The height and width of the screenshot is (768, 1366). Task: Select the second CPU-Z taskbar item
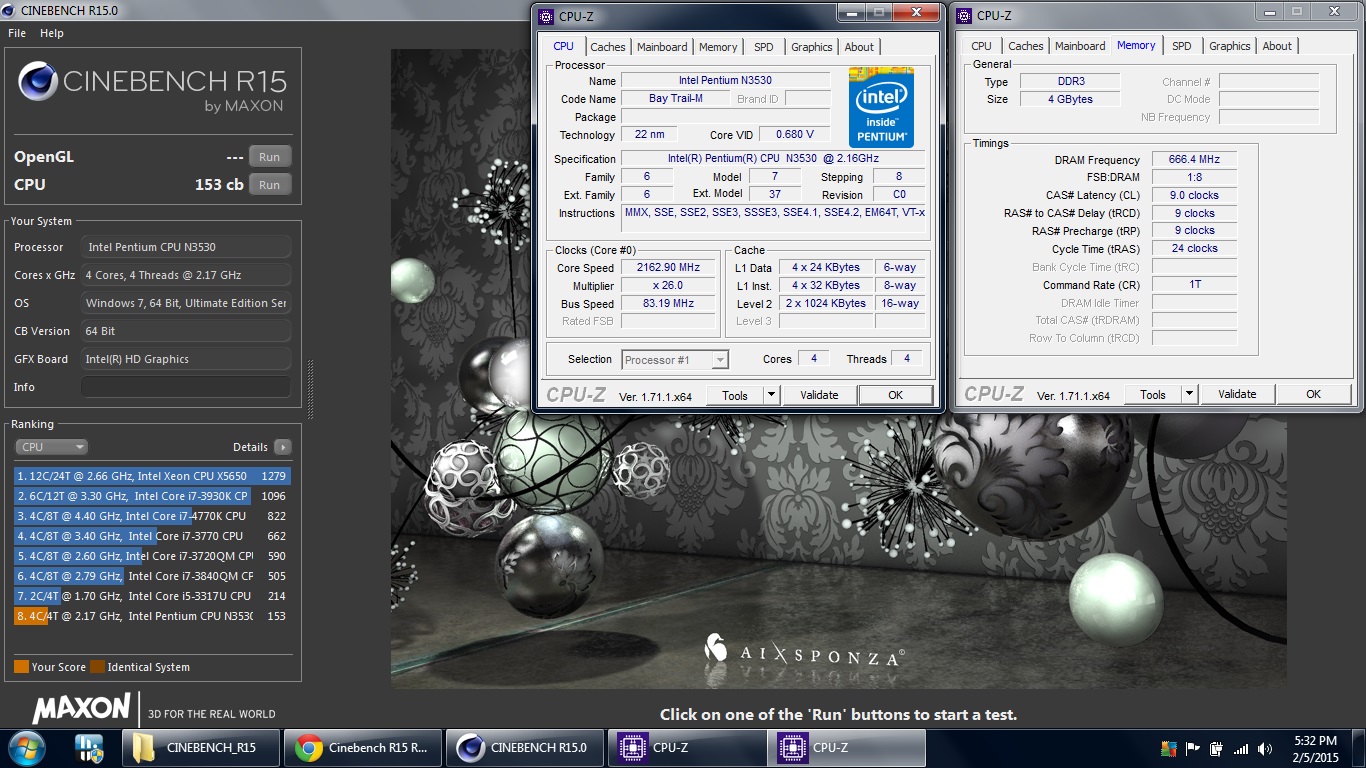pyautogui.click(x=847, y=747)
